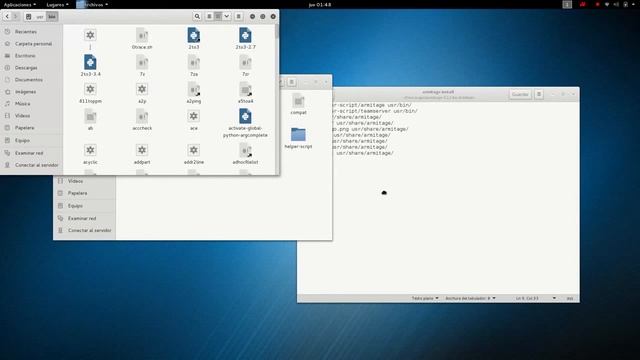
Task: Open Anchura del tabulador dropdown
Action: pos(470,298)
